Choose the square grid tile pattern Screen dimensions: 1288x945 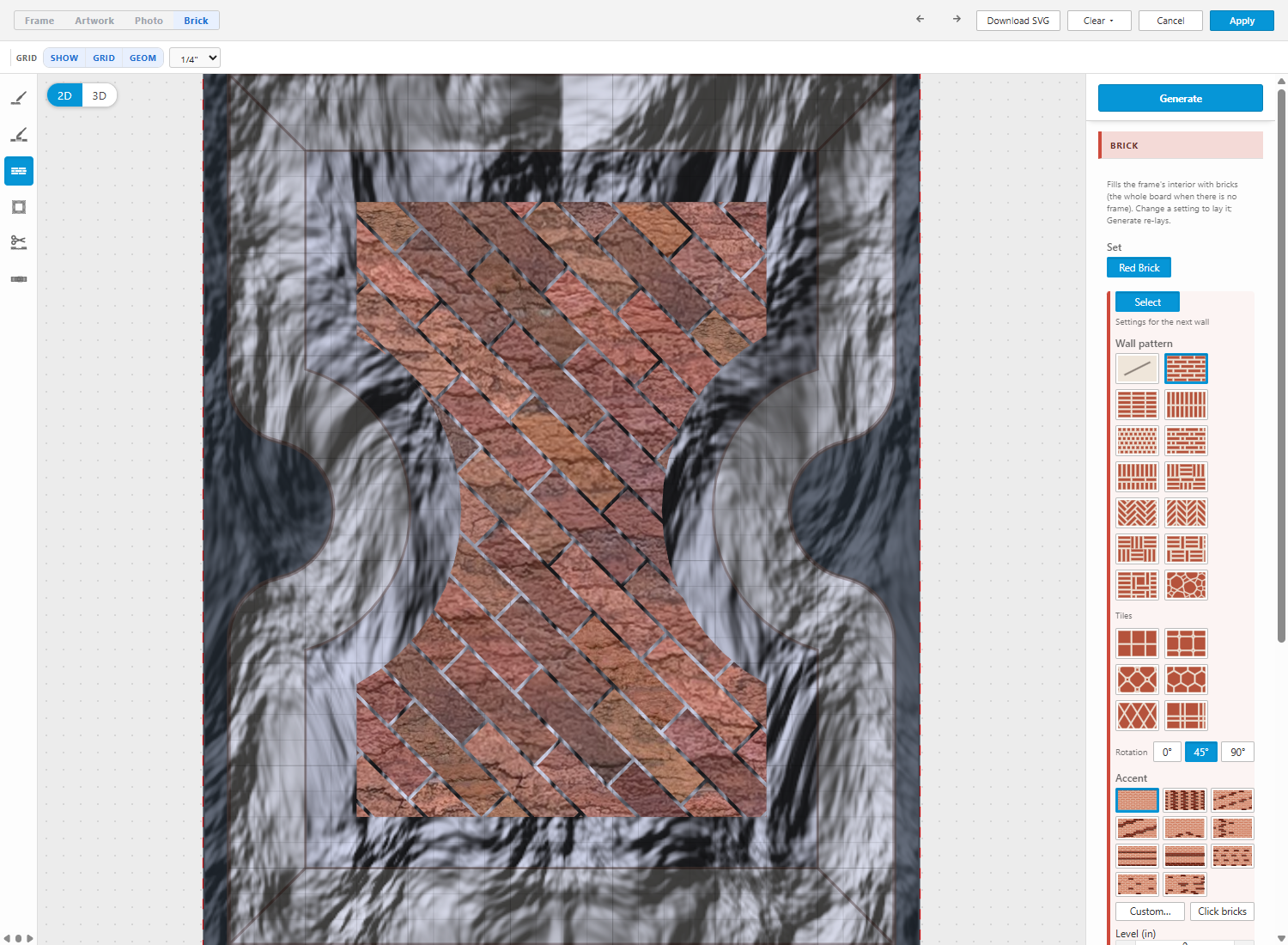coord(1137,643)
